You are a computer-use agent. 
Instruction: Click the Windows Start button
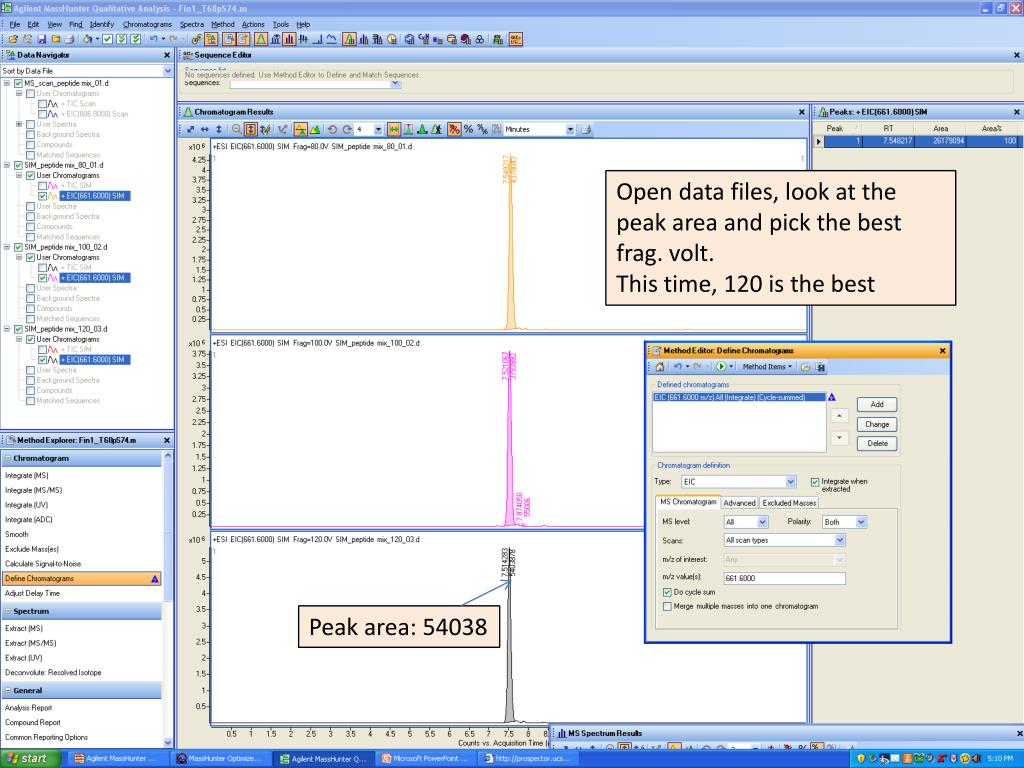30,758
